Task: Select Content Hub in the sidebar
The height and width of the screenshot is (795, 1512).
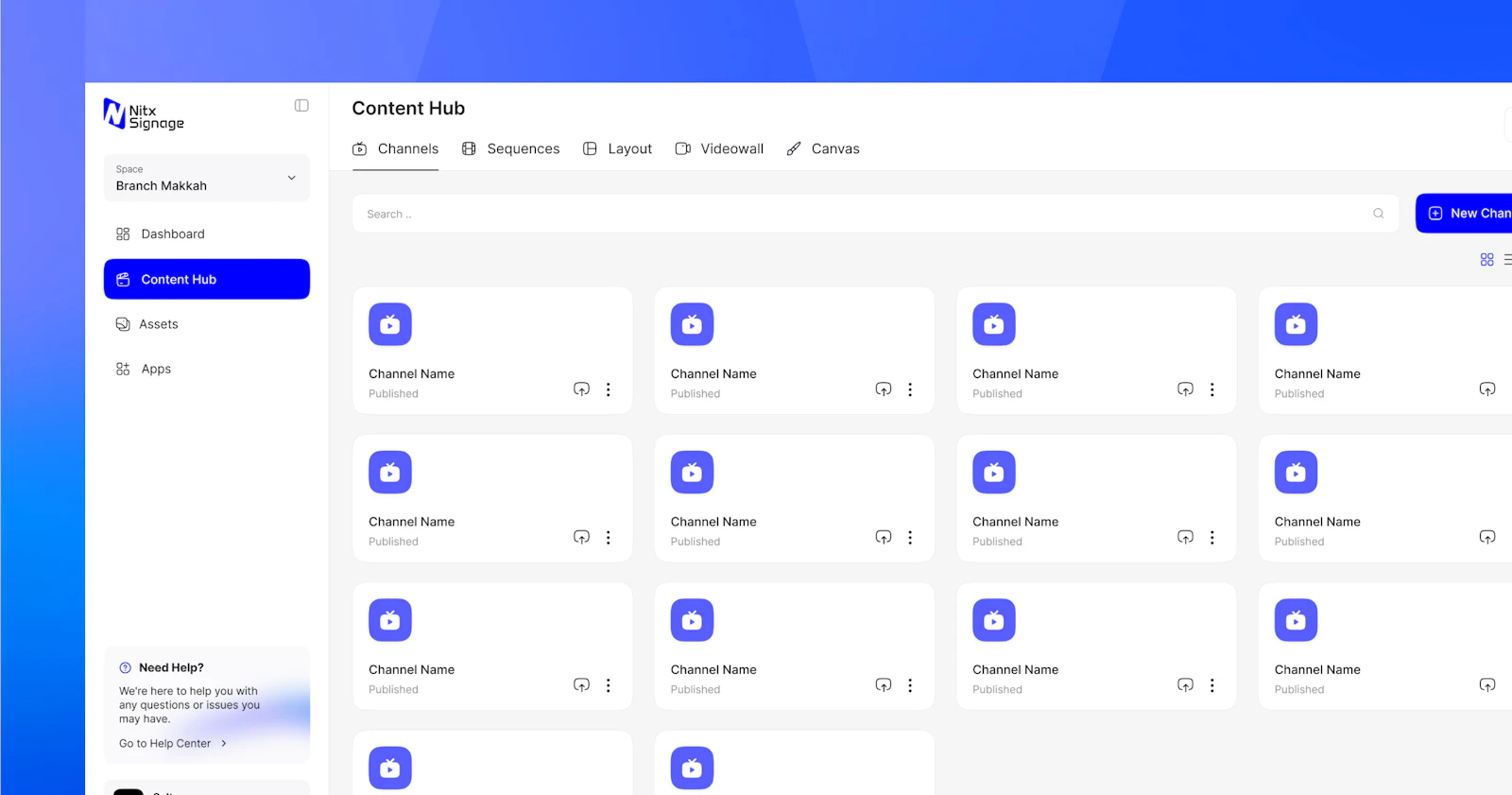Action: tap(207, 279)
